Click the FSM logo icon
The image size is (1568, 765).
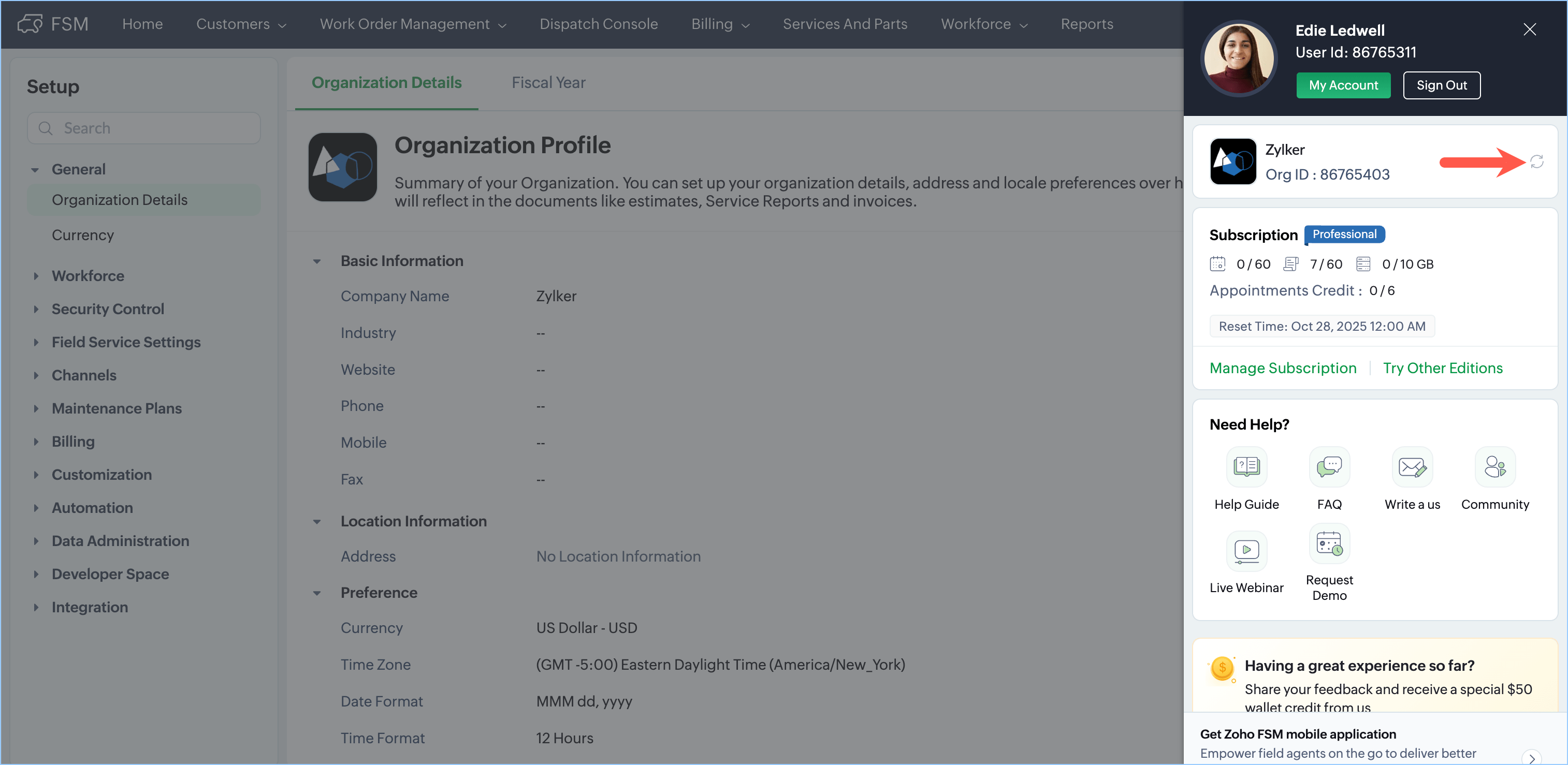pyautogui.click(x=29, y=24)
